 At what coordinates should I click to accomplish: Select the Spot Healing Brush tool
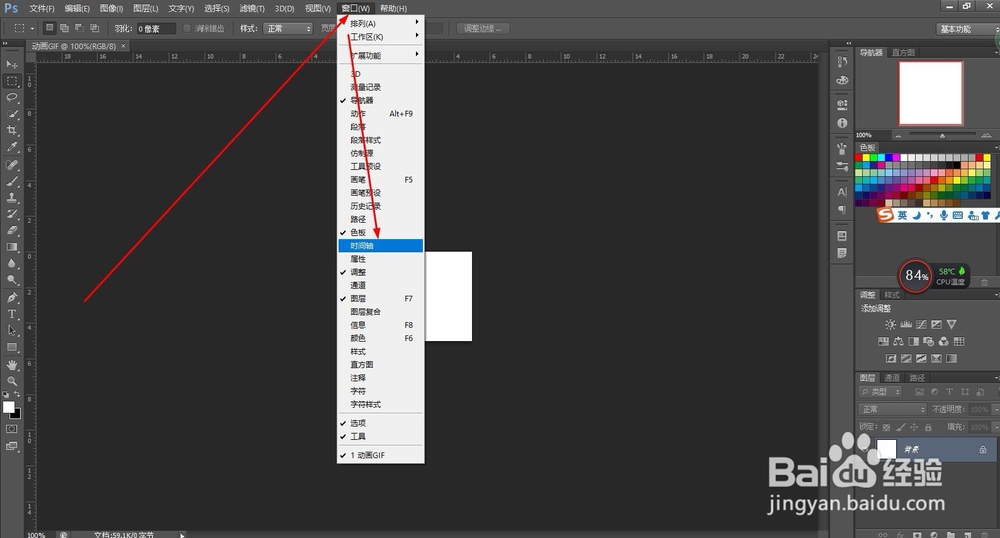click(11, 165)
